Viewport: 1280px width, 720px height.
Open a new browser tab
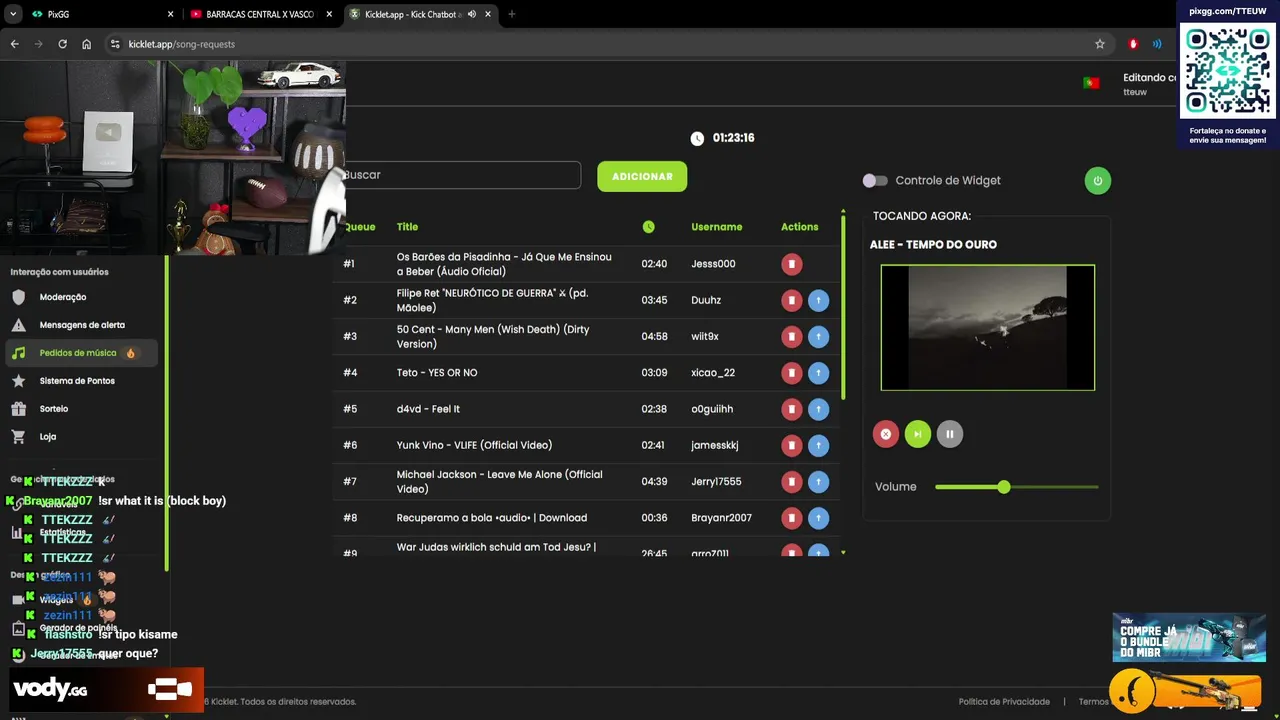512,14
